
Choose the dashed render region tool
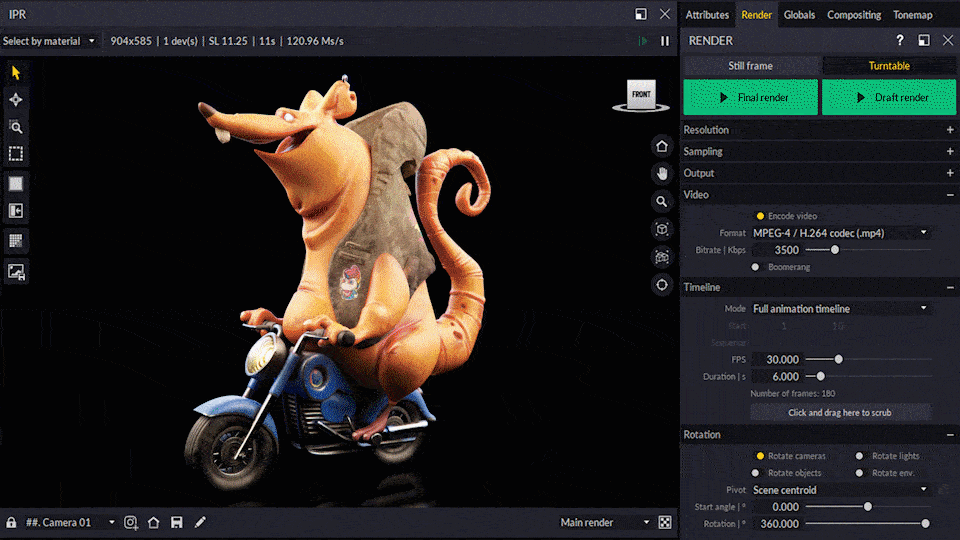[16, 154]
